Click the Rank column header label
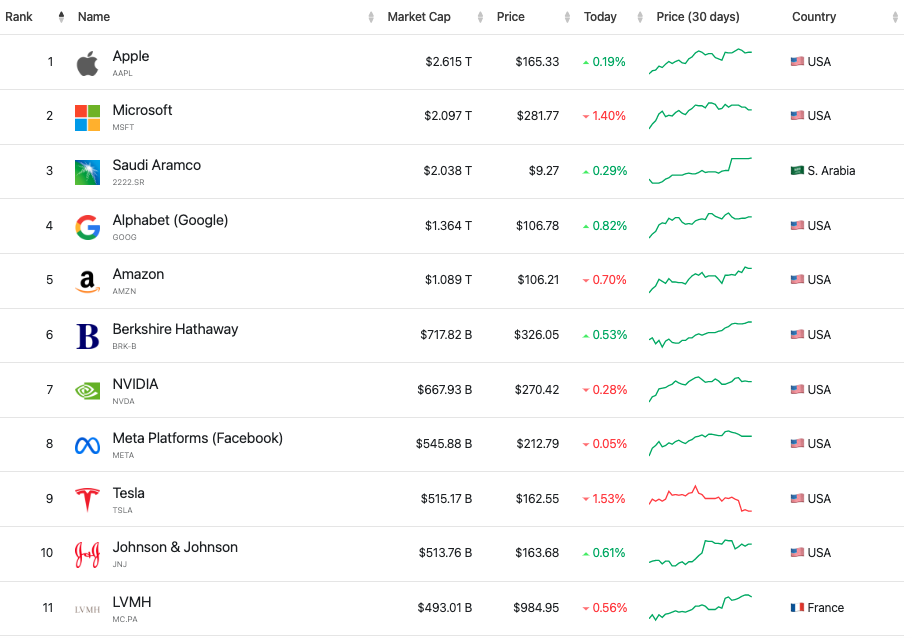The height and width of the screenshot is (638, 912). 19,17
